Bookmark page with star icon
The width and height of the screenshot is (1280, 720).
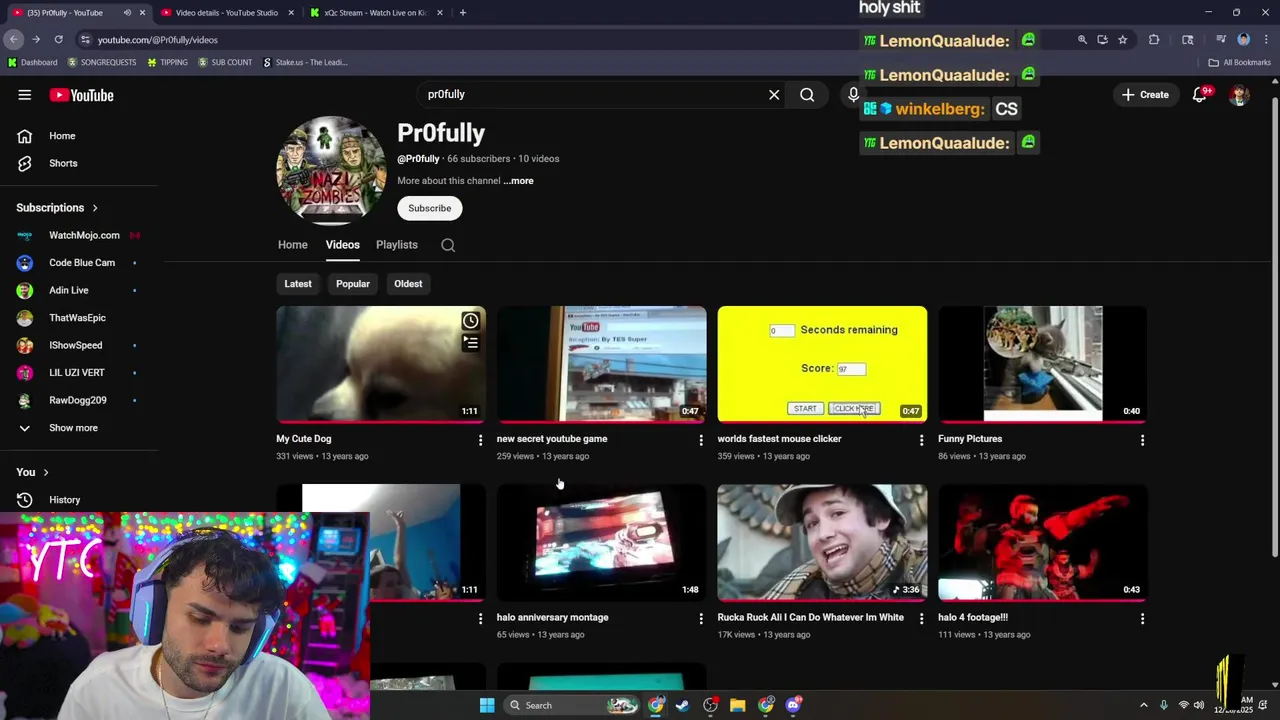click(x=1123, y=40)
